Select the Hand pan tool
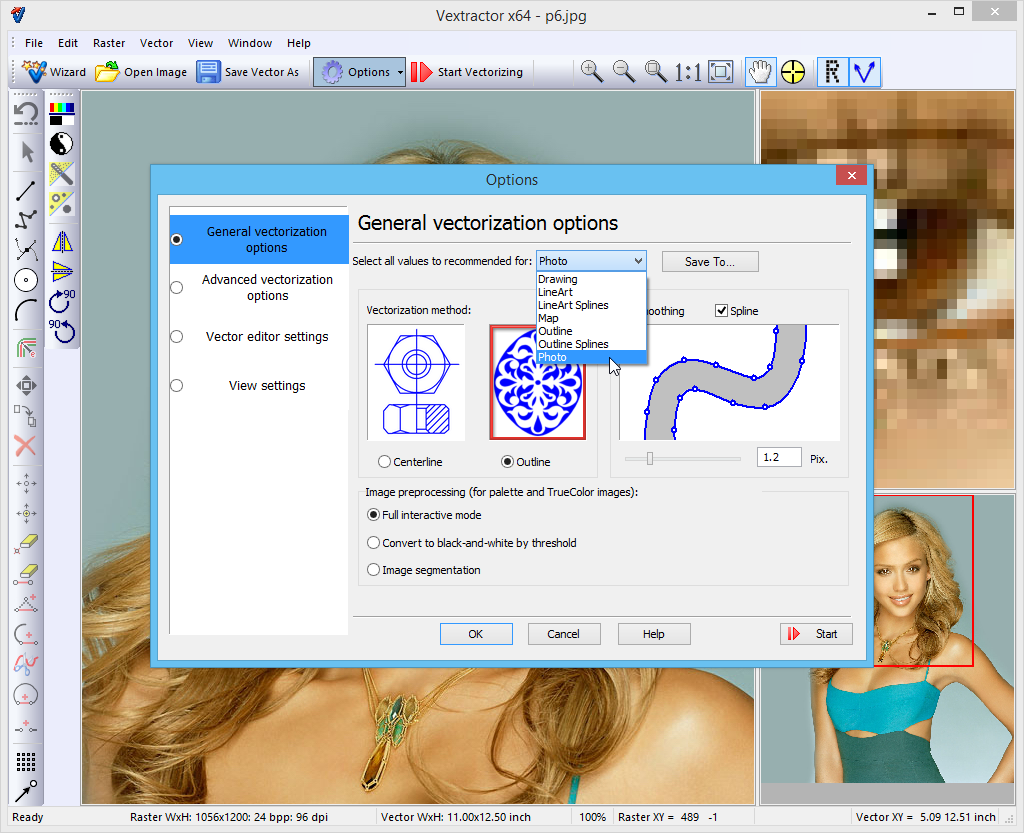This screenshot has height=833, width=1024. (761, 71)
